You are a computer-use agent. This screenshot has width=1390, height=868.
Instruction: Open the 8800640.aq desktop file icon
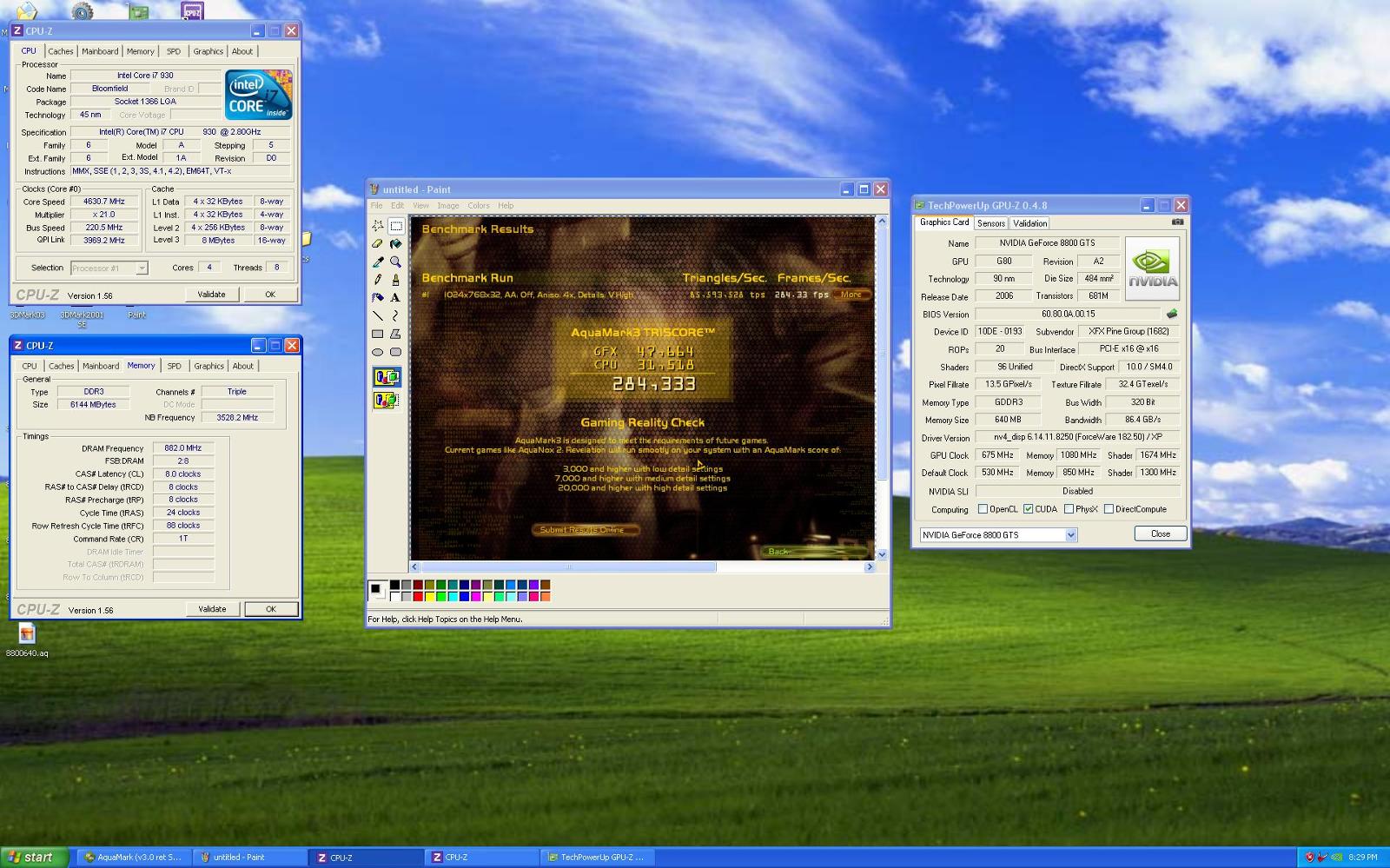click(x=27, y=634)
